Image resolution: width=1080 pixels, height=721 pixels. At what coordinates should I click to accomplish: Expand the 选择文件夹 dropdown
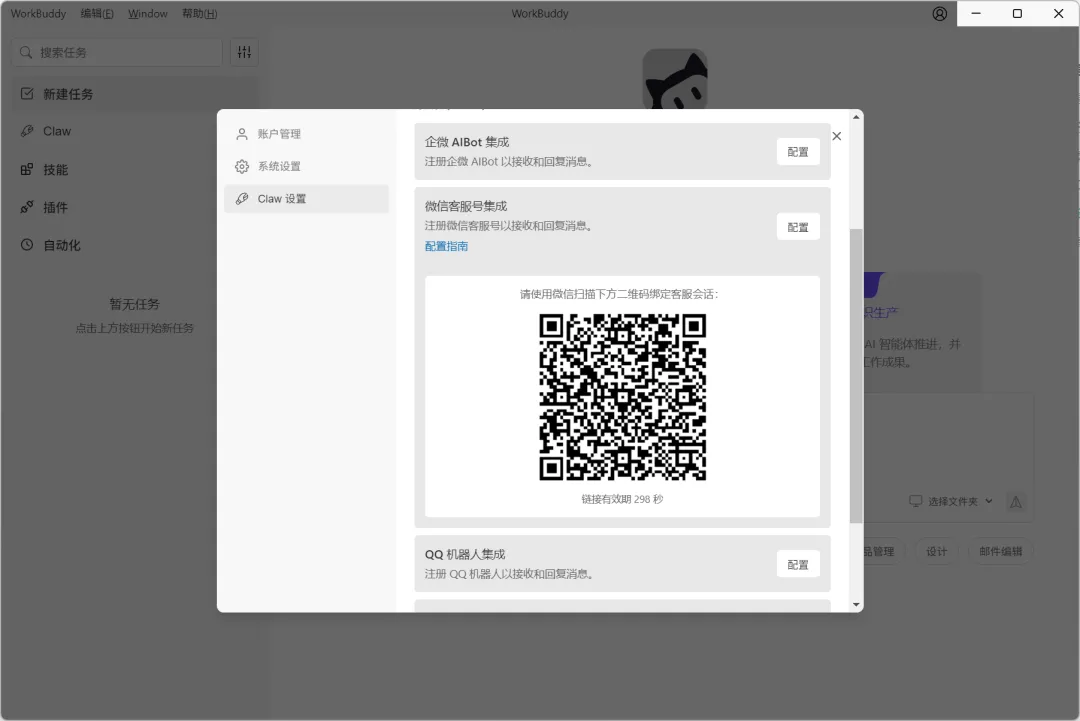(x=951, y=501)
